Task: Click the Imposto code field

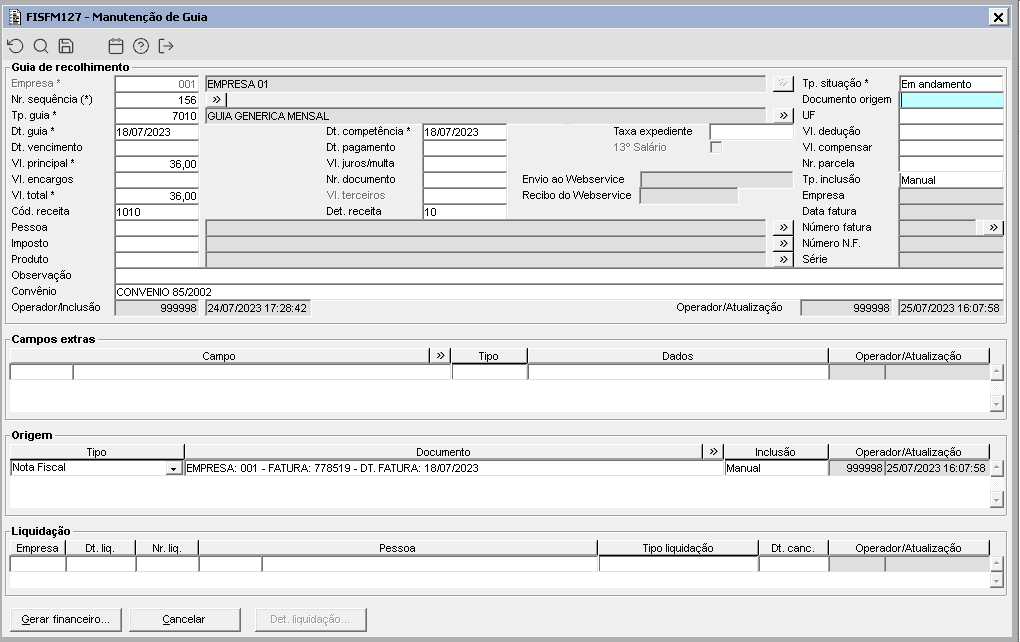Action: pos(157,243)
